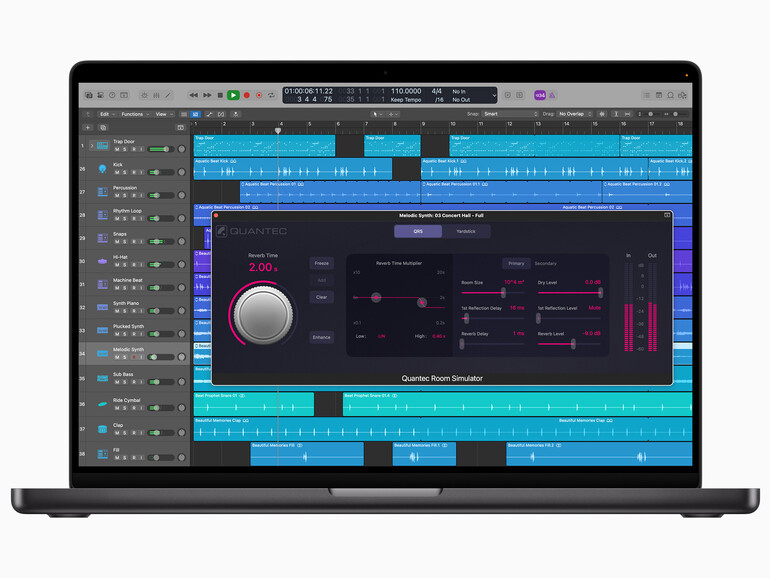Click the purple count-in 1234 button
The image size is (770, 578).
[540, 95]
